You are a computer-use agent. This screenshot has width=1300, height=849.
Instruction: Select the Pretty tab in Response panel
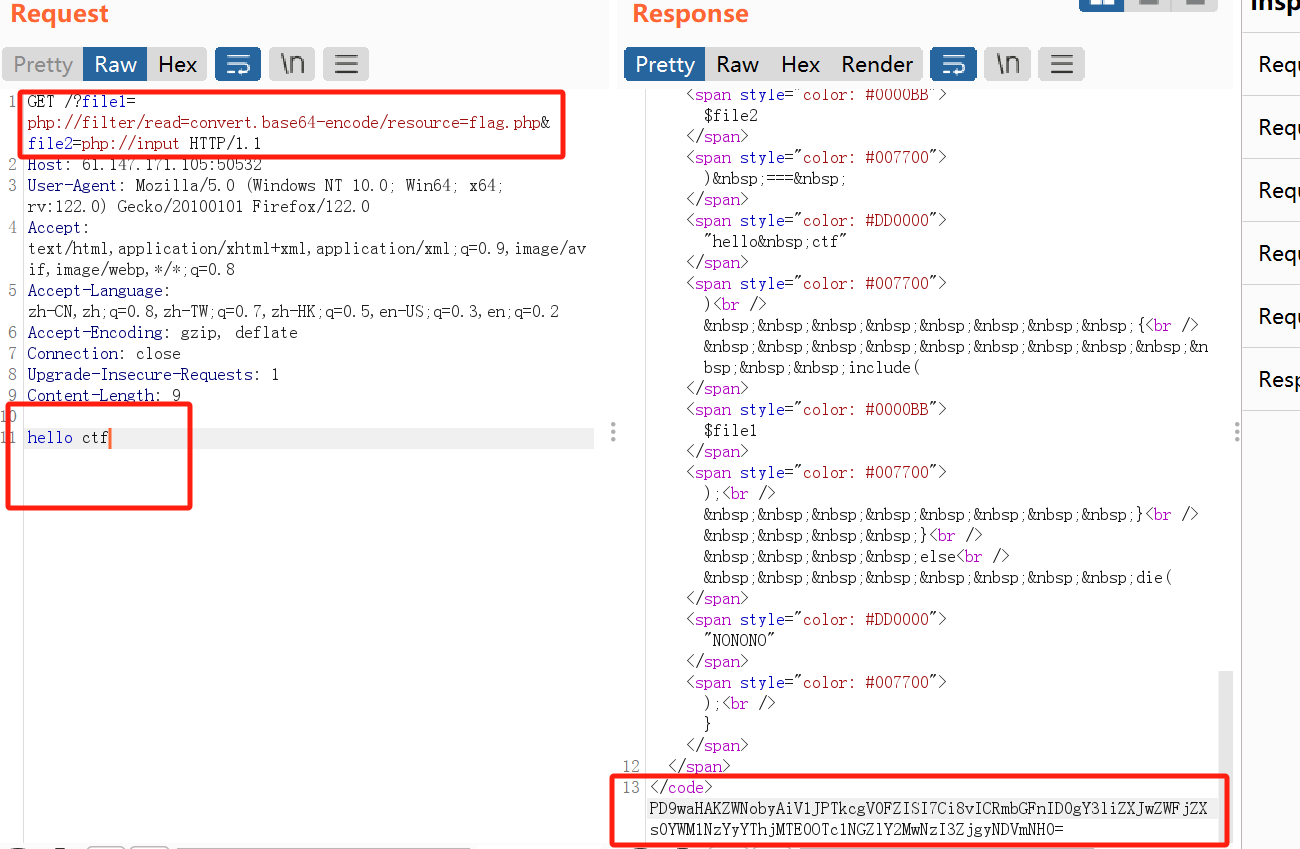(x=665, y=64)
